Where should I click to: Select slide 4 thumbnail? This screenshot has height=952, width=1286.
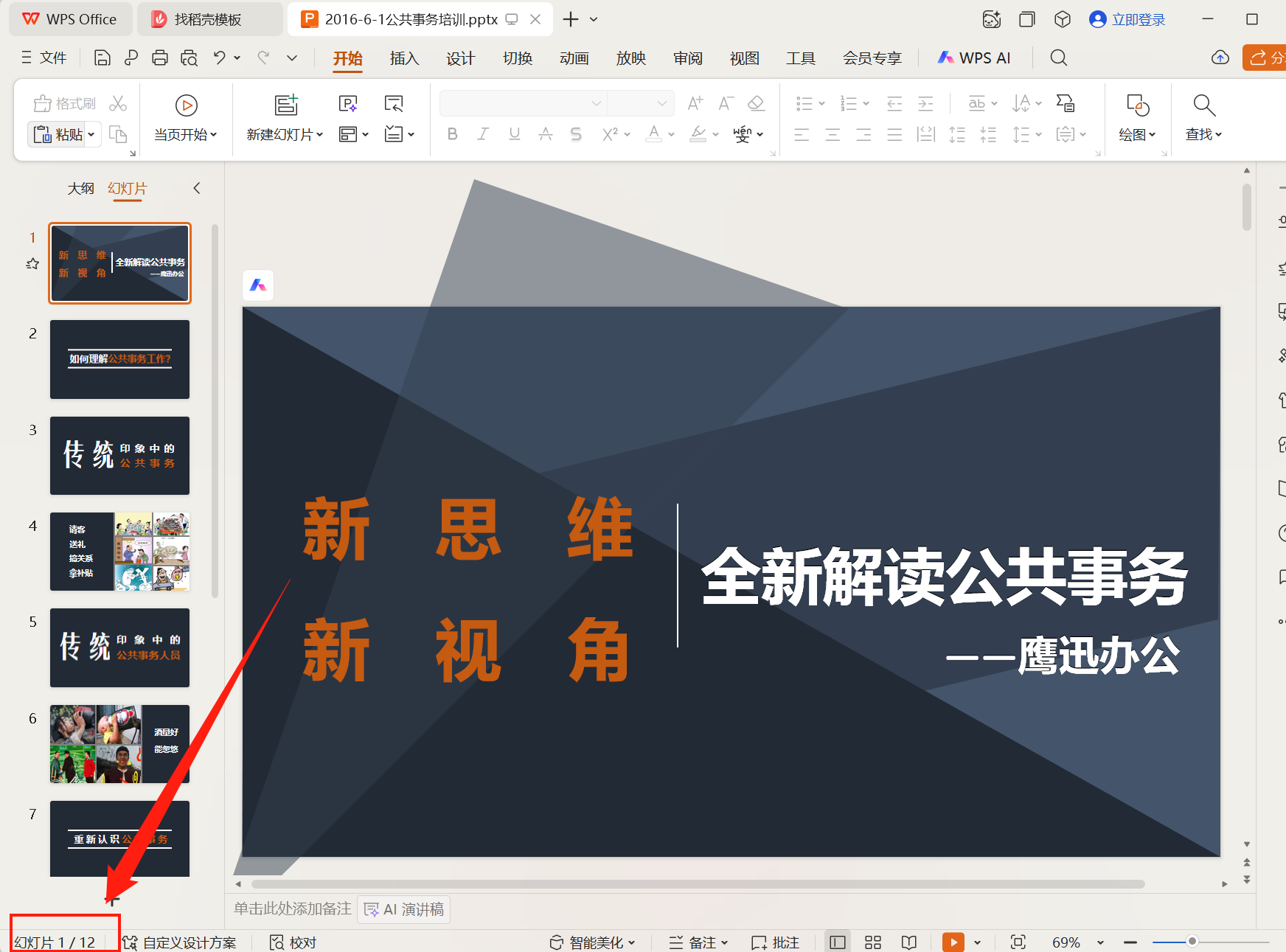click(119, 552)
